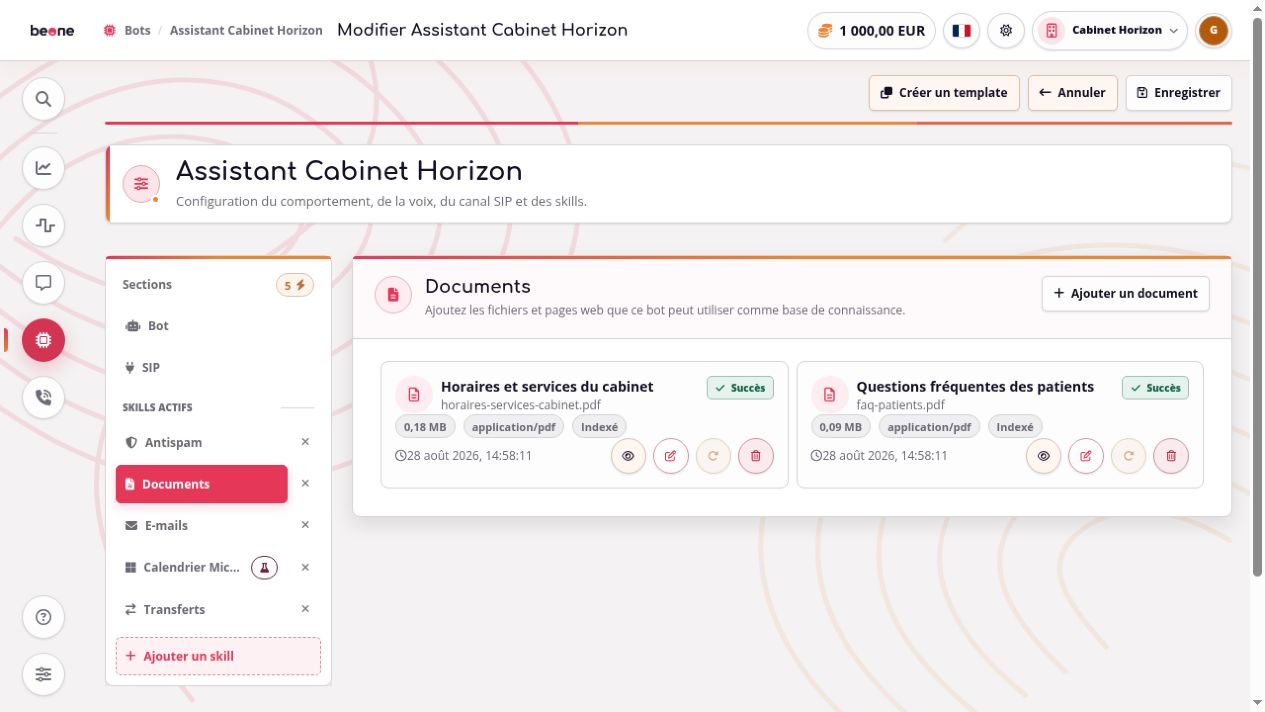Select the Antispam skill

click(202, 442)
